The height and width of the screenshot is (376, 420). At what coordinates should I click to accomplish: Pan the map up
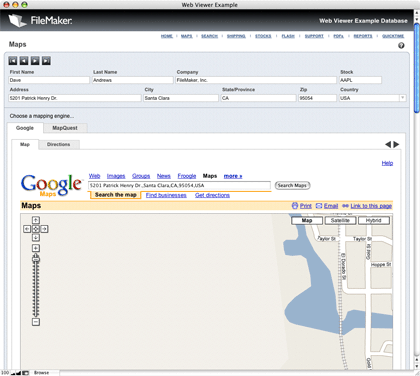pyautogui.click(x=36, y=220)
